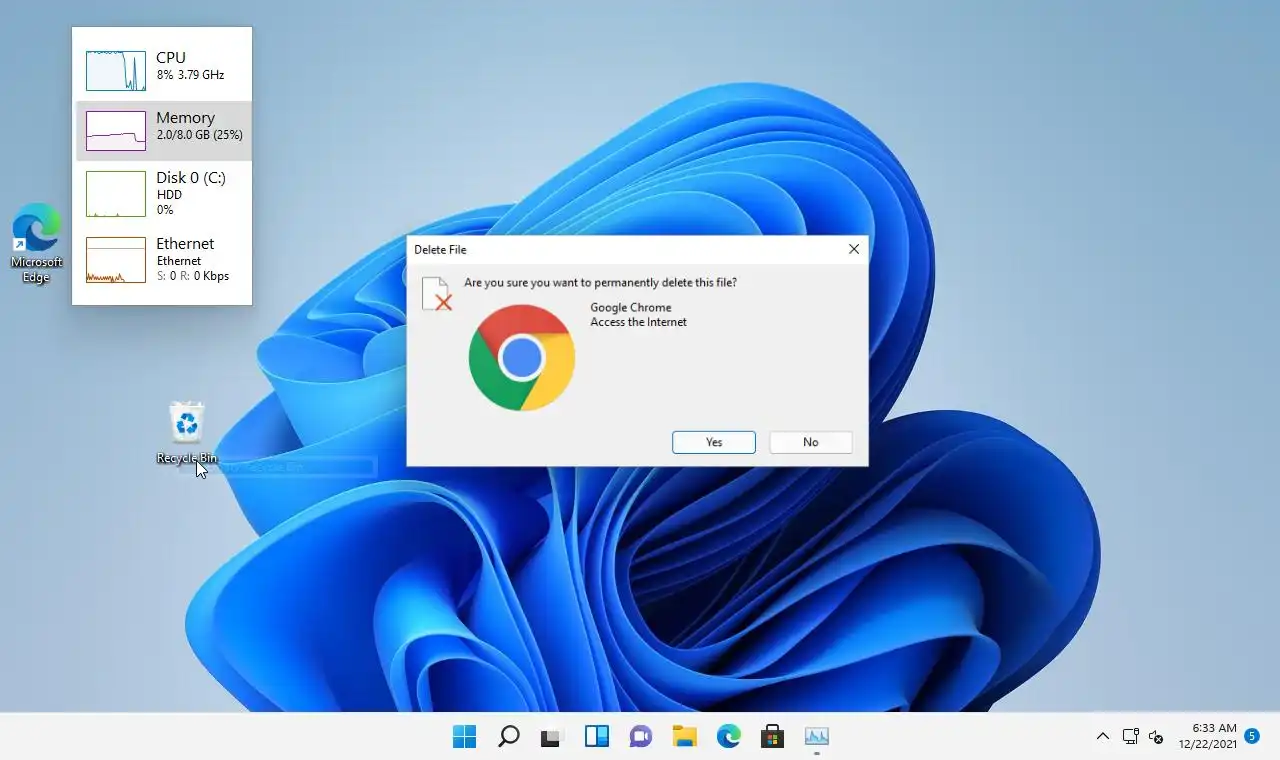The height and width of the screenshot is (760, 1280).
Task: Click the Google Chrome logo in dialog
Action: (521, 358)
